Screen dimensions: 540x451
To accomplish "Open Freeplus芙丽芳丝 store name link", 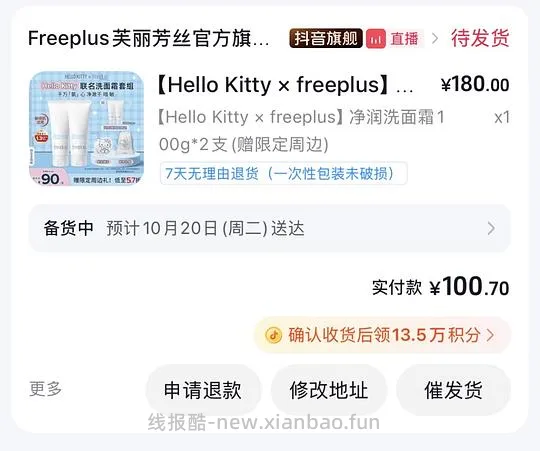I will pyautogui.click(x=148, y=38).
